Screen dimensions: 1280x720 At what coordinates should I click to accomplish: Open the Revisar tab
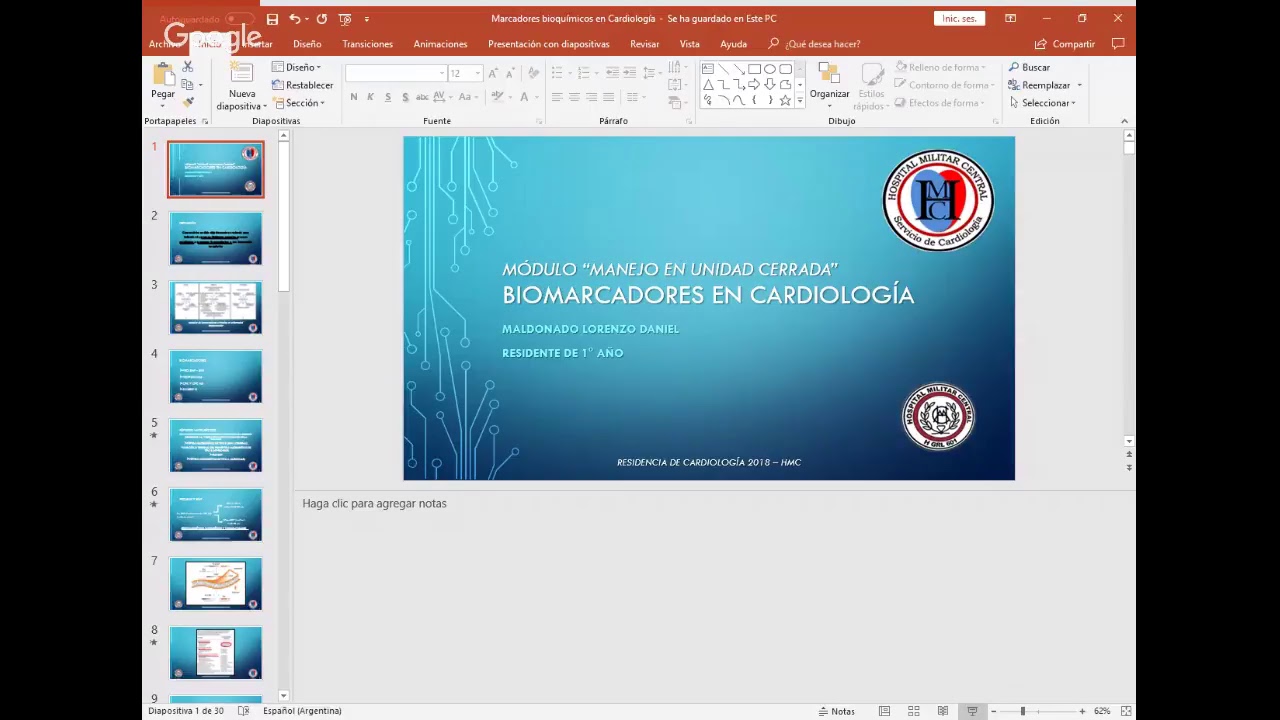644,44
